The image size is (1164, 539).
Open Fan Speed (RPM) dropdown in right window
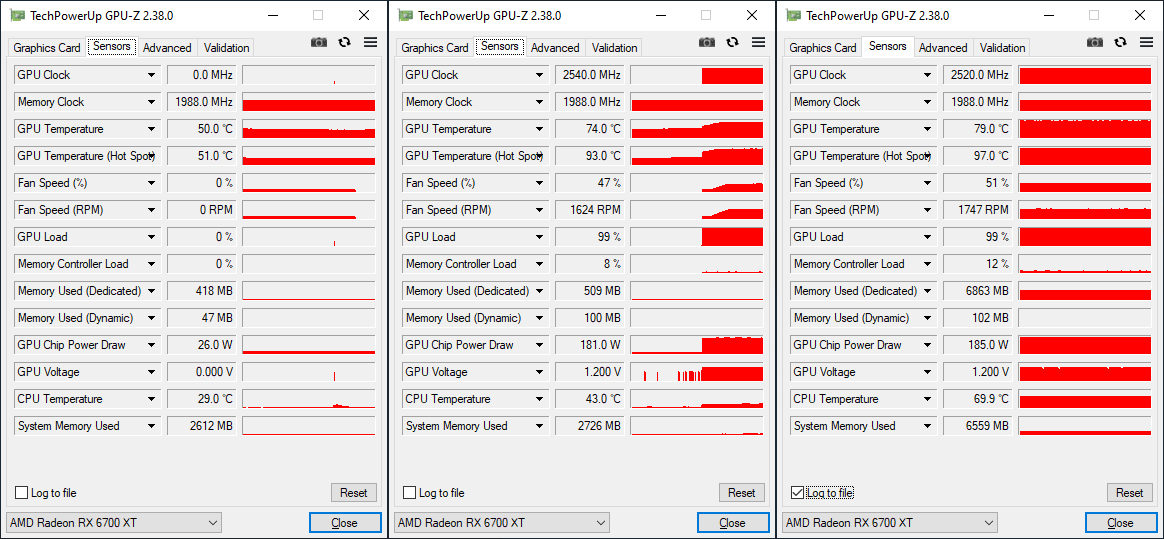928,210
